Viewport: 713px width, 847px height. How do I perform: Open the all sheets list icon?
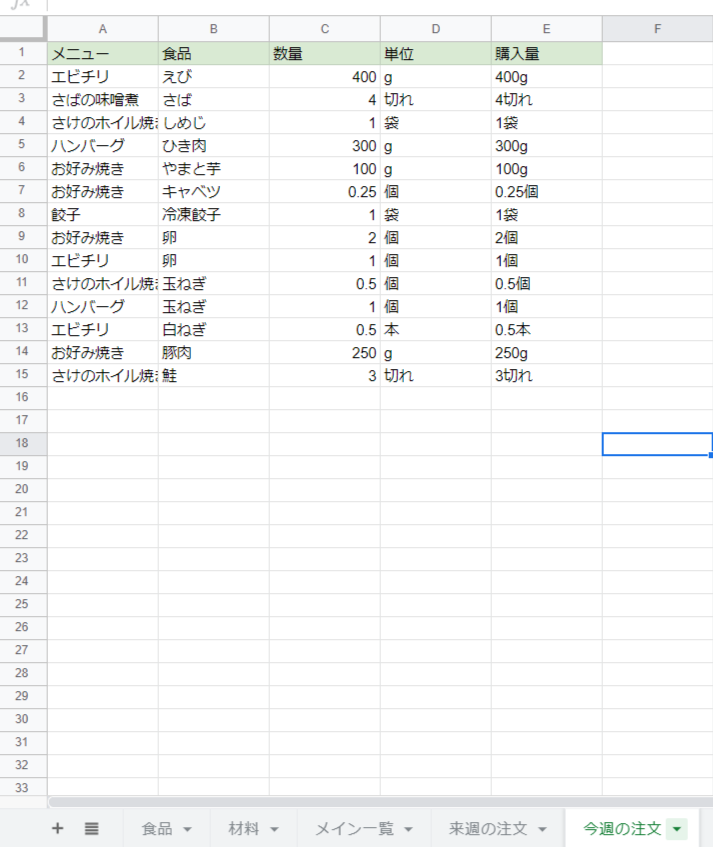(91, 828)
